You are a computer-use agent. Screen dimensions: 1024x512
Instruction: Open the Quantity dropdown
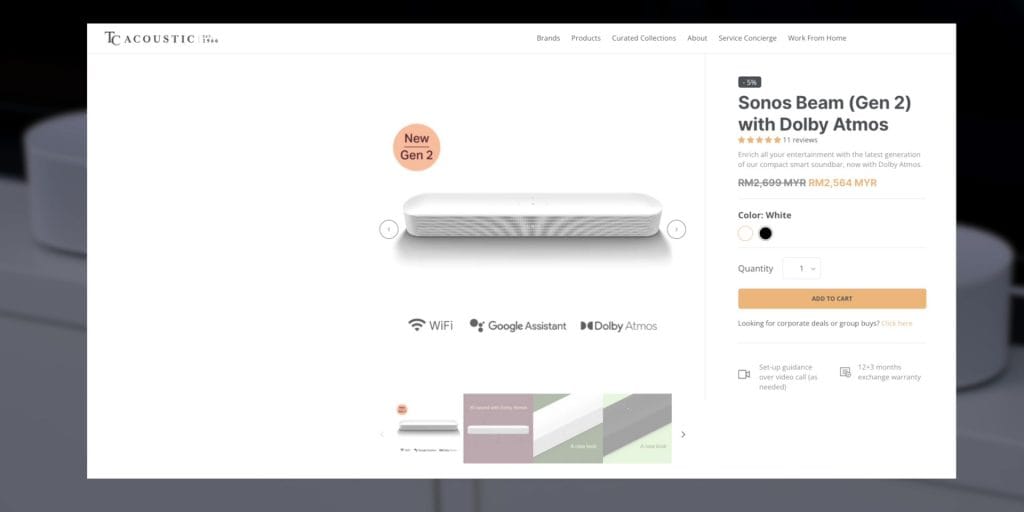801,268
